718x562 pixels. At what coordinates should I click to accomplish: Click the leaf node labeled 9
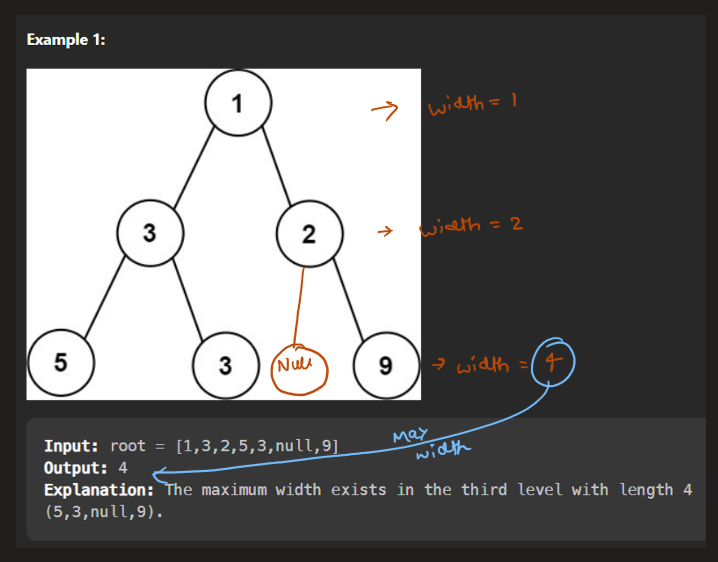(x=386, y=365)
